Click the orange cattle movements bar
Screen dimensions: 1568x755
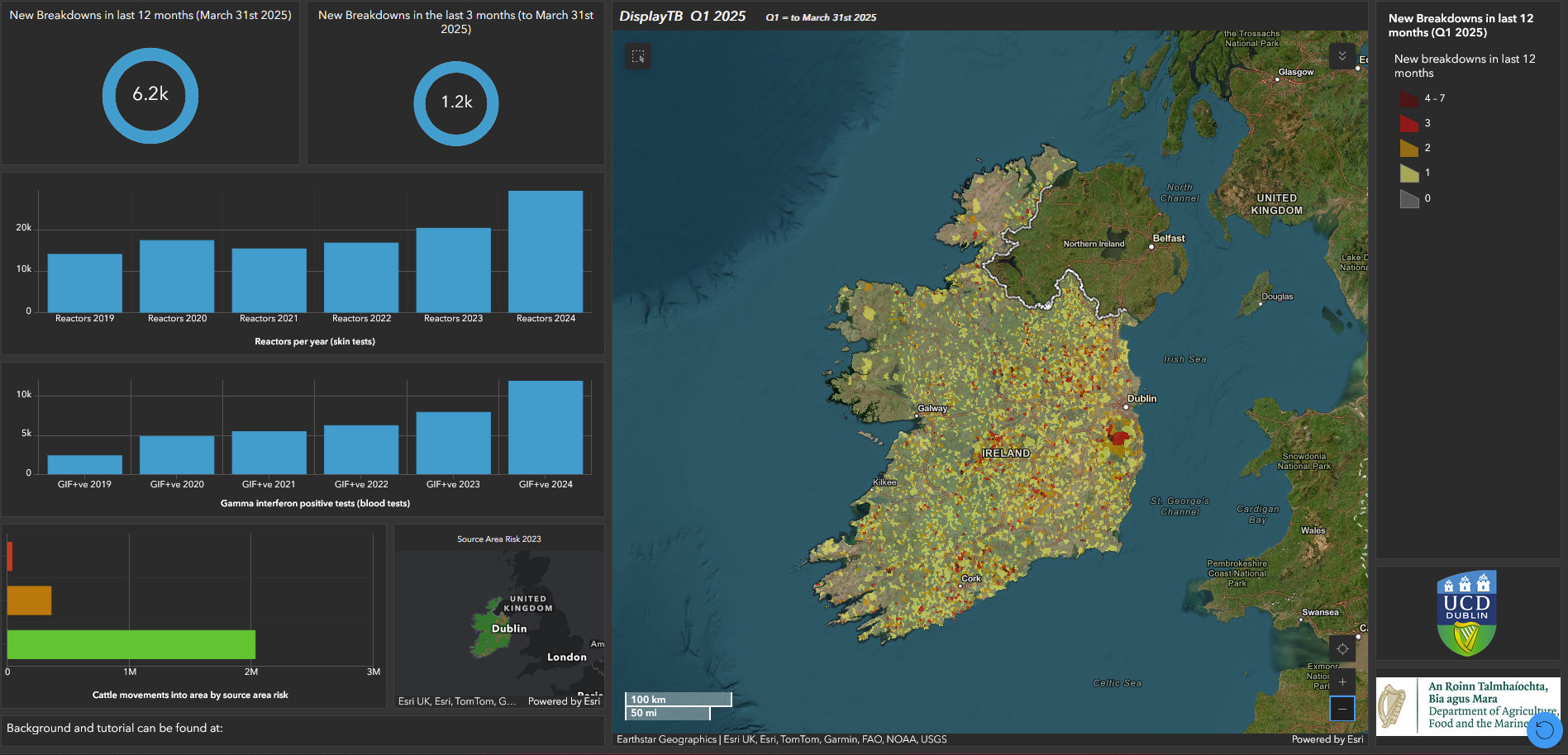[29, 601]
